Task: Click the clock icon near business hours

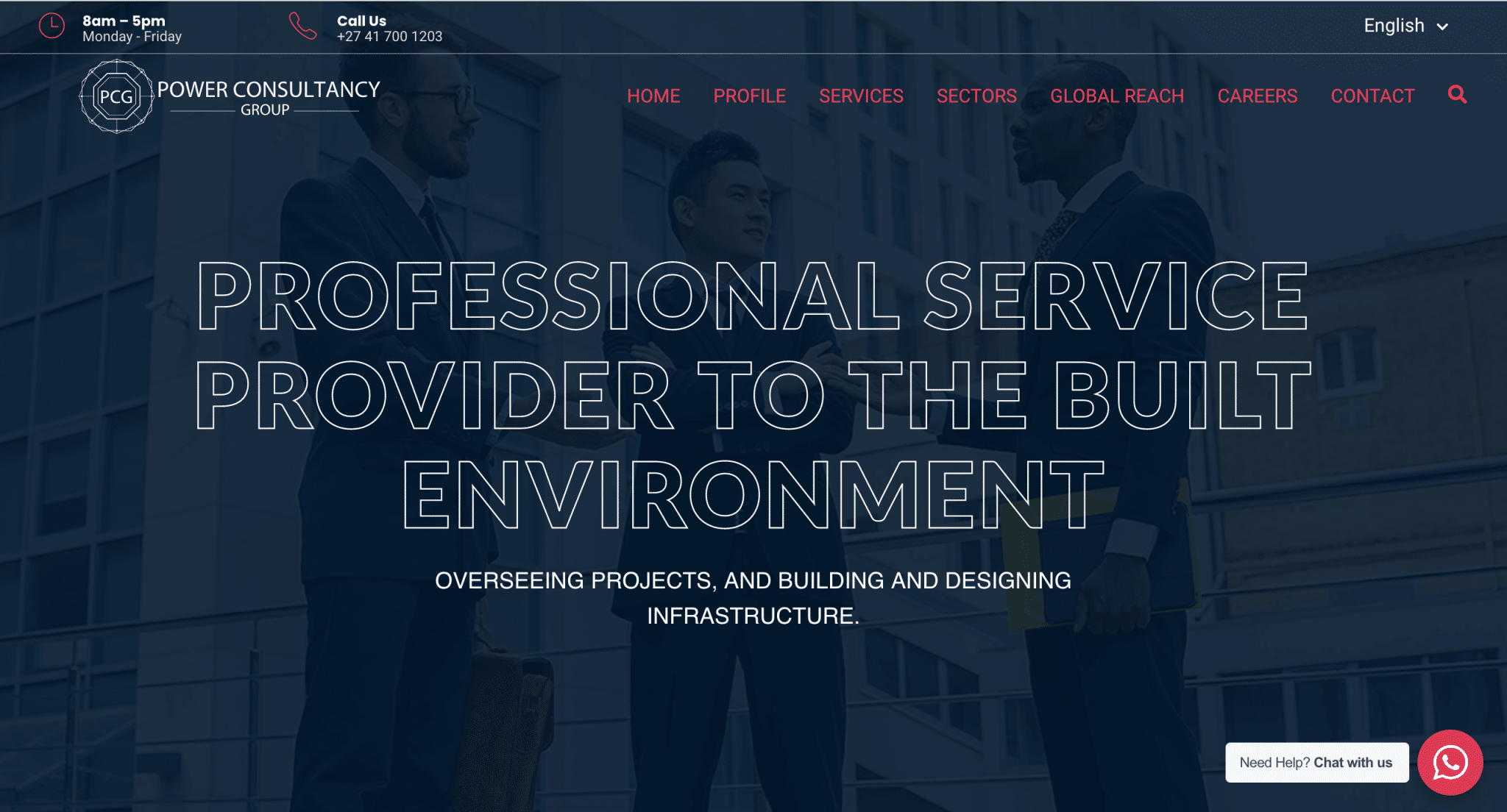Action: coord(52,26)
